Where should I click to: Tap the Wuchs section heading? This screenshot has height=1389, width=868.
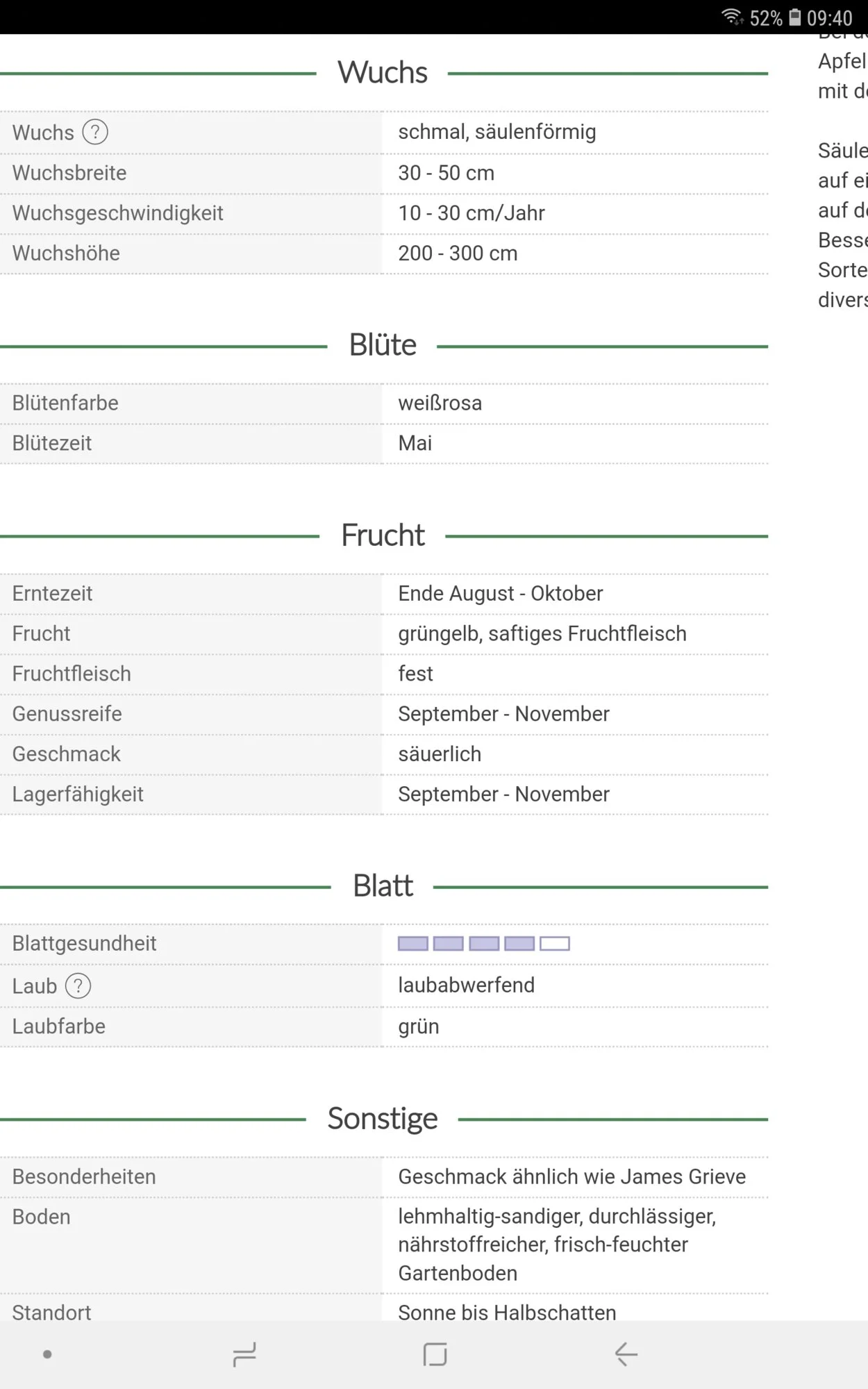383,73
